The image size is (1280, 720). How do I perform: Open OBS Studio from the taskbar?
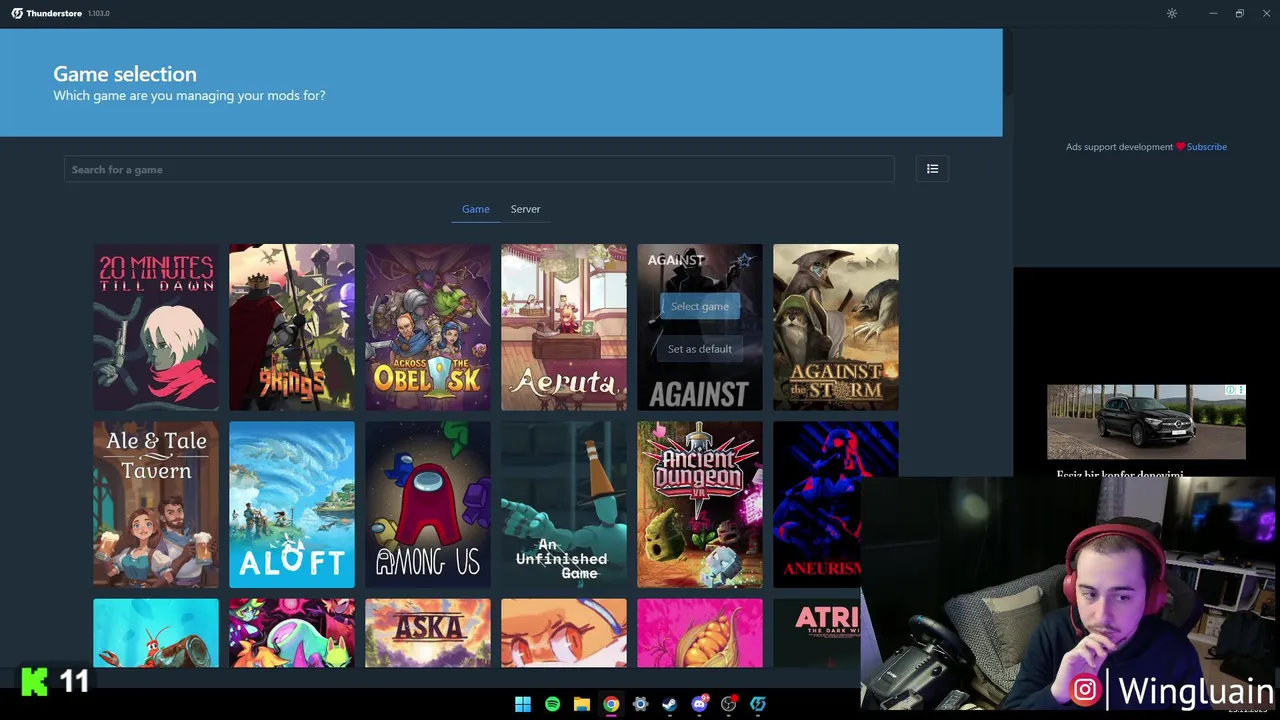(x=729, y=704)
